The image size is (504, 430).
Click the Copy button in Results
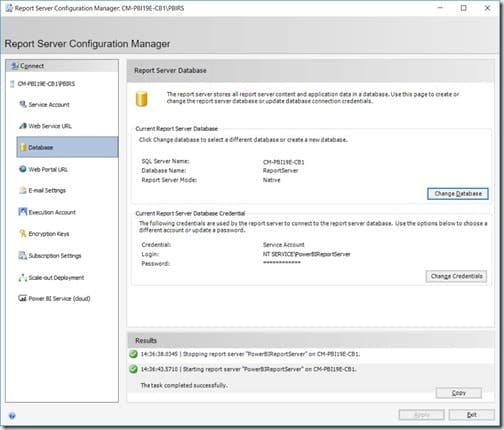[459, 393]
